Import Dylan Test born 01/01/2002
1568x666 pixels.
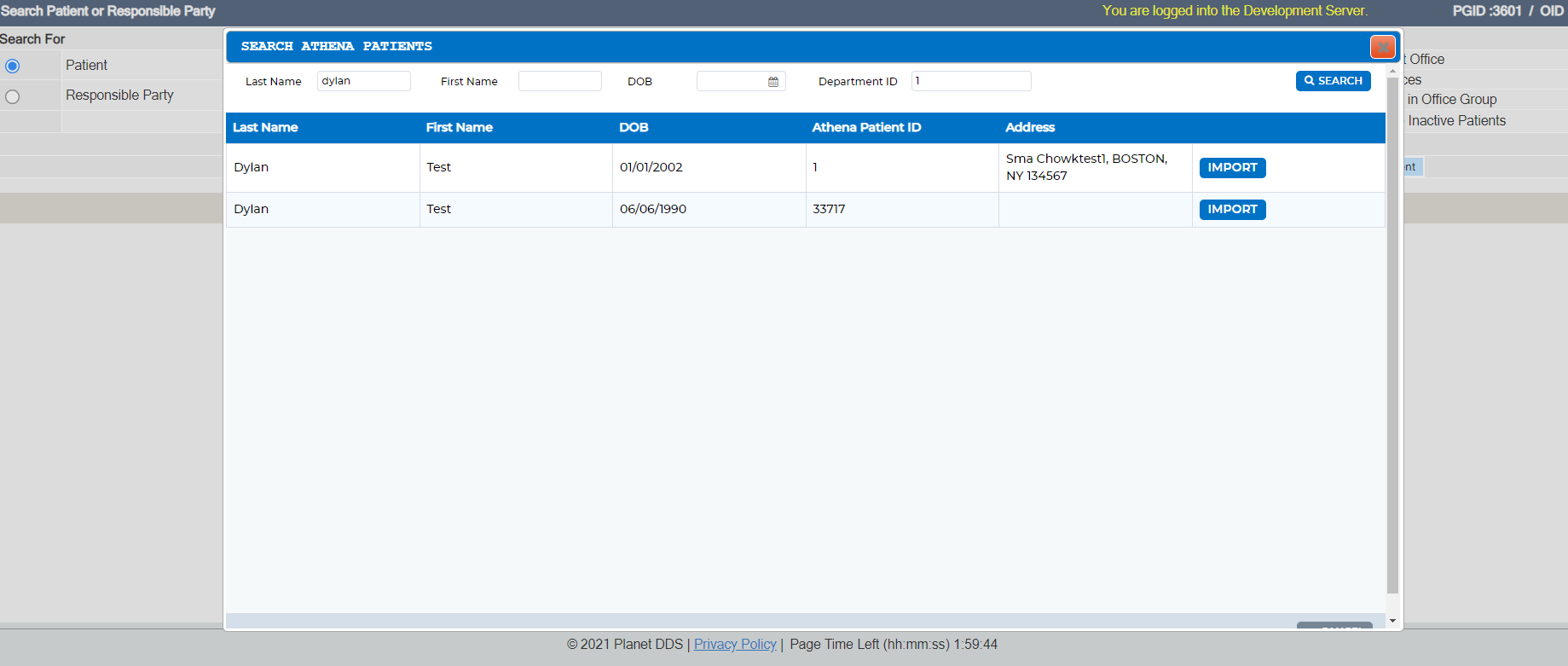click(1232, 168)
